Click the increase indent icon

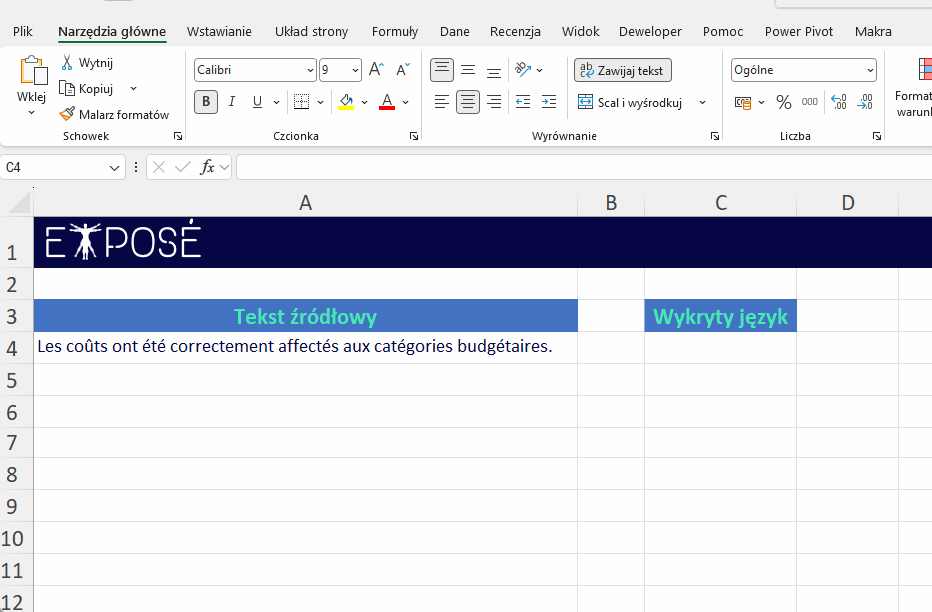(x=548, y=102)
